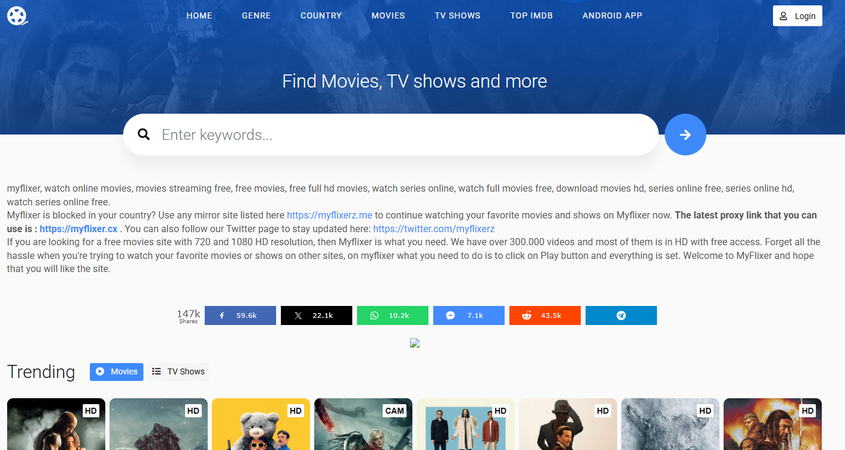Open poster with three standing people
The height and width of the screenshot is (450, 845).
click(466, 424)
